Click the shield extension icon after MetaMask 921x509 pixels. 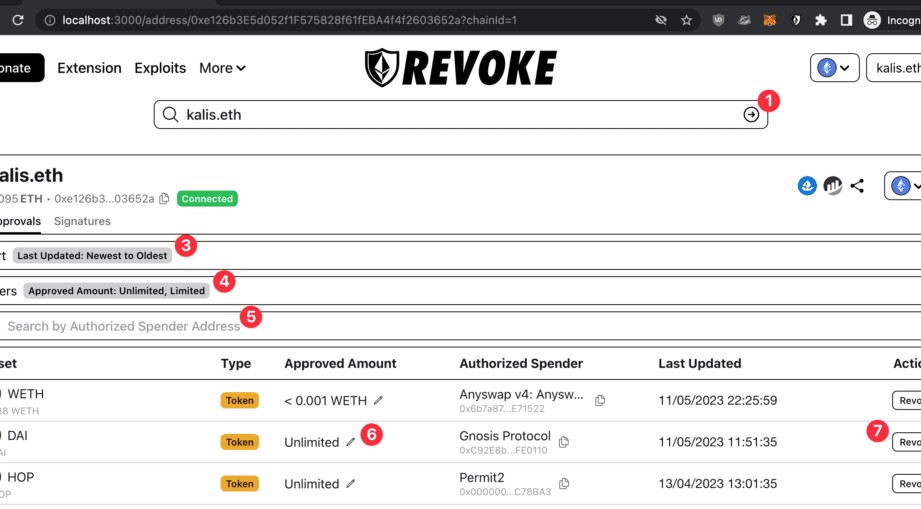[795, 20]
